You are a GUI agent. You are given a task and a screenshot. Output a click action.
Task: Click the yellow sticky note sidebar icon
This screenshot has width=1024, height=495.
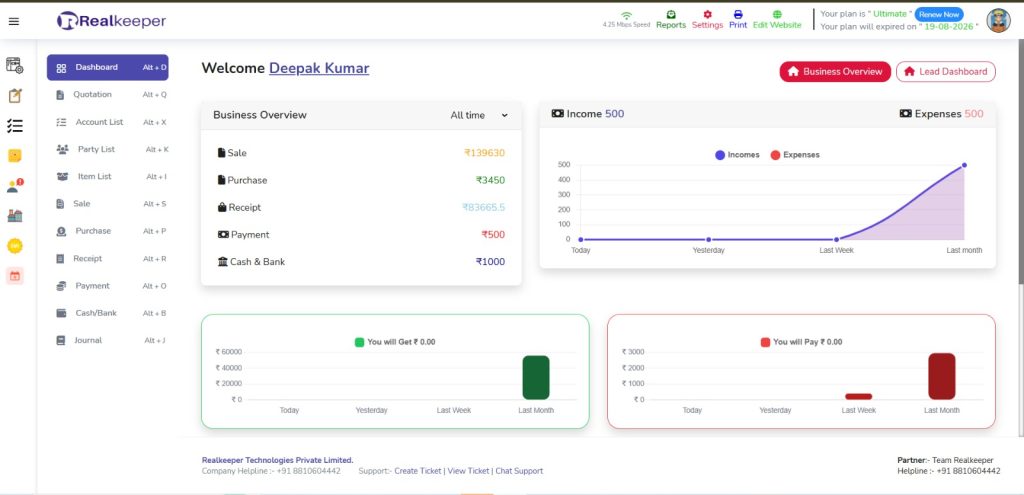(14, 155)
